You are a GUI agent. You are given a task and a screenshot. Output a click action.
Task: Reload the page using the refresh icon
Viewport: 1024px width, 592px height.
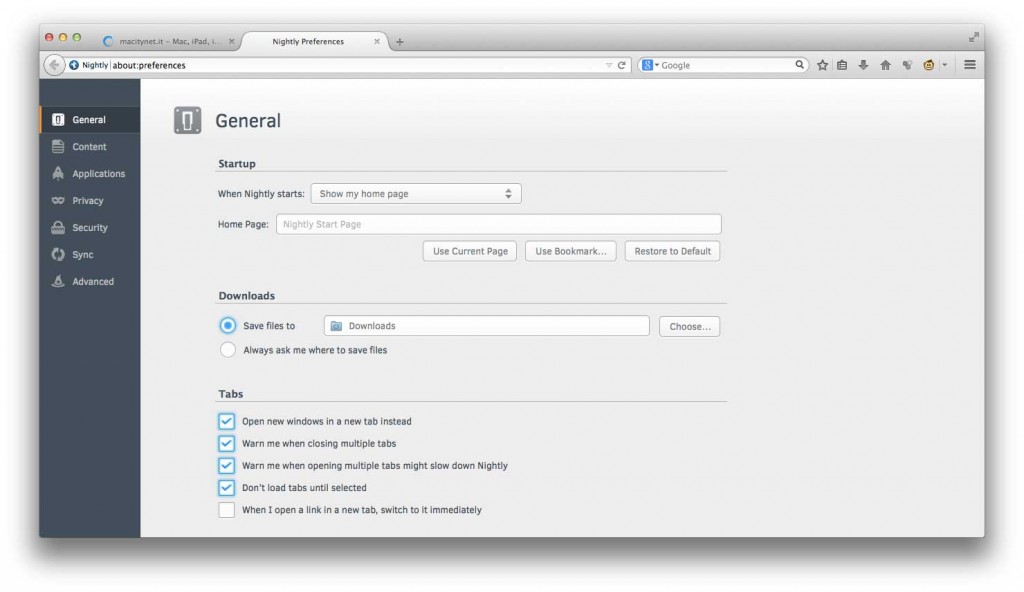[x=622, y=65]
